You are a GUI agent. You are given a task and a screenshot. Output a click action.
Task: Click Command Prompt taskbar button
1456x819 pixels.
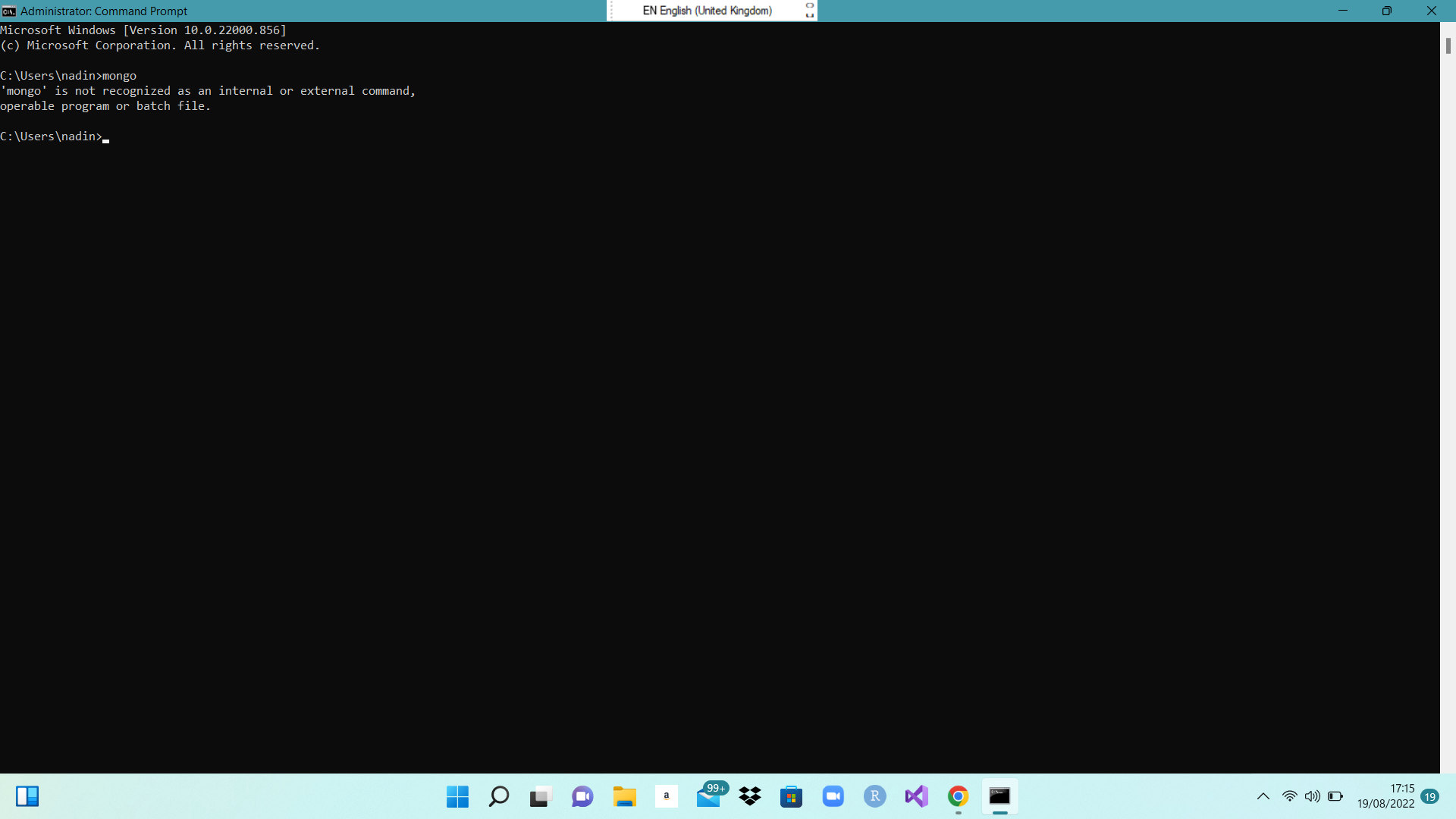999,796
